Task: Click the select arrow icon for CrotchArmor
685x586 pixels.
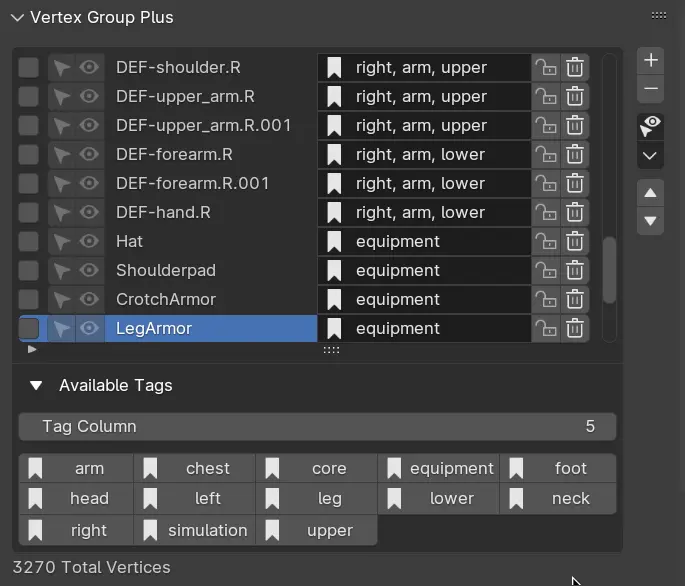Action: point(62,300)
